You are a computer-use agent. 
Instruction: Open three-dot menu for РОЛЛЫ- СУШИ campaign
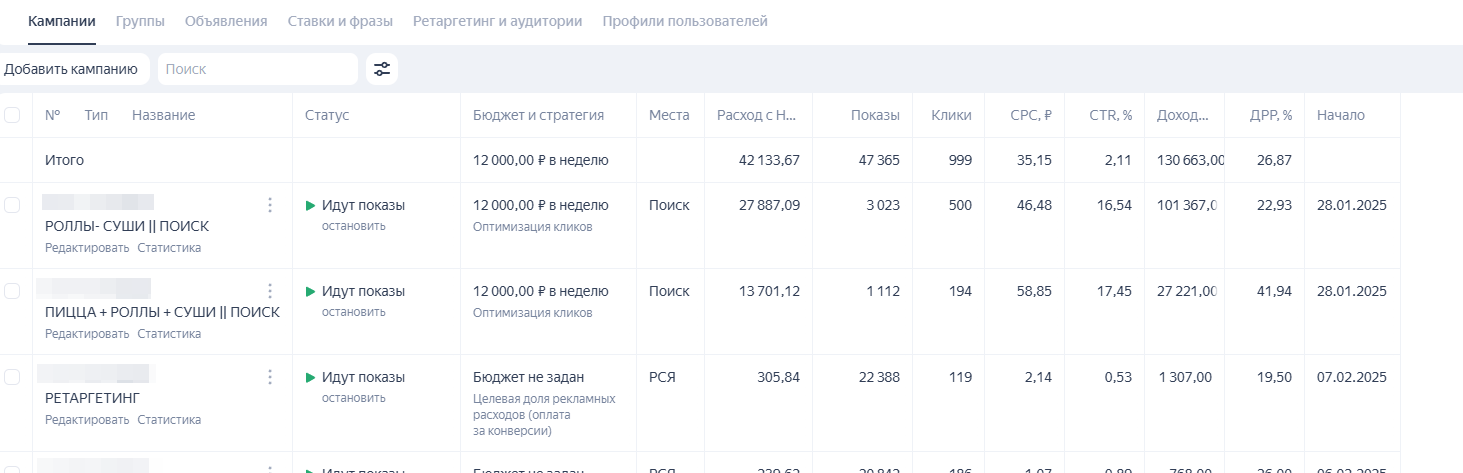(269, 205)
